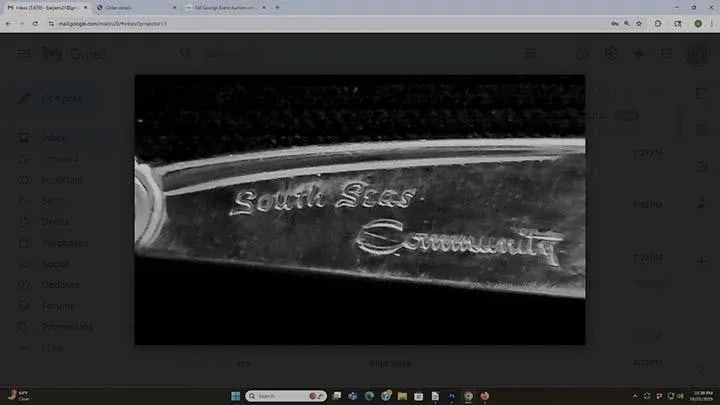The width and height of the screenshot is (720, 405).
Task: Open the saved passwords key icon
Action: pos(615,23)
